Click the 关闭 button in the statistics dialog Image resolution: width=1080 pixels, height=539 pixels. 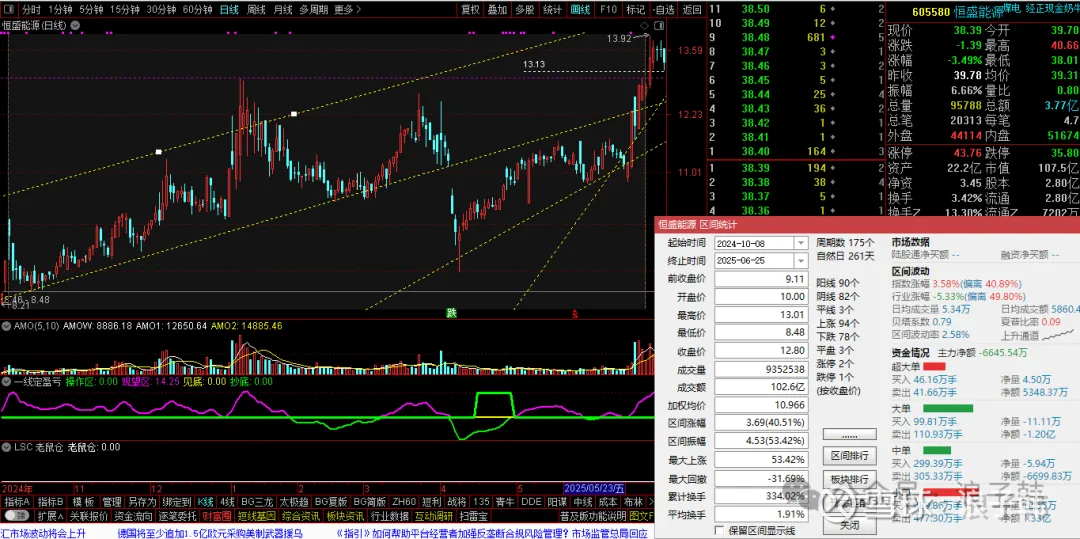(x=849, y=524)
